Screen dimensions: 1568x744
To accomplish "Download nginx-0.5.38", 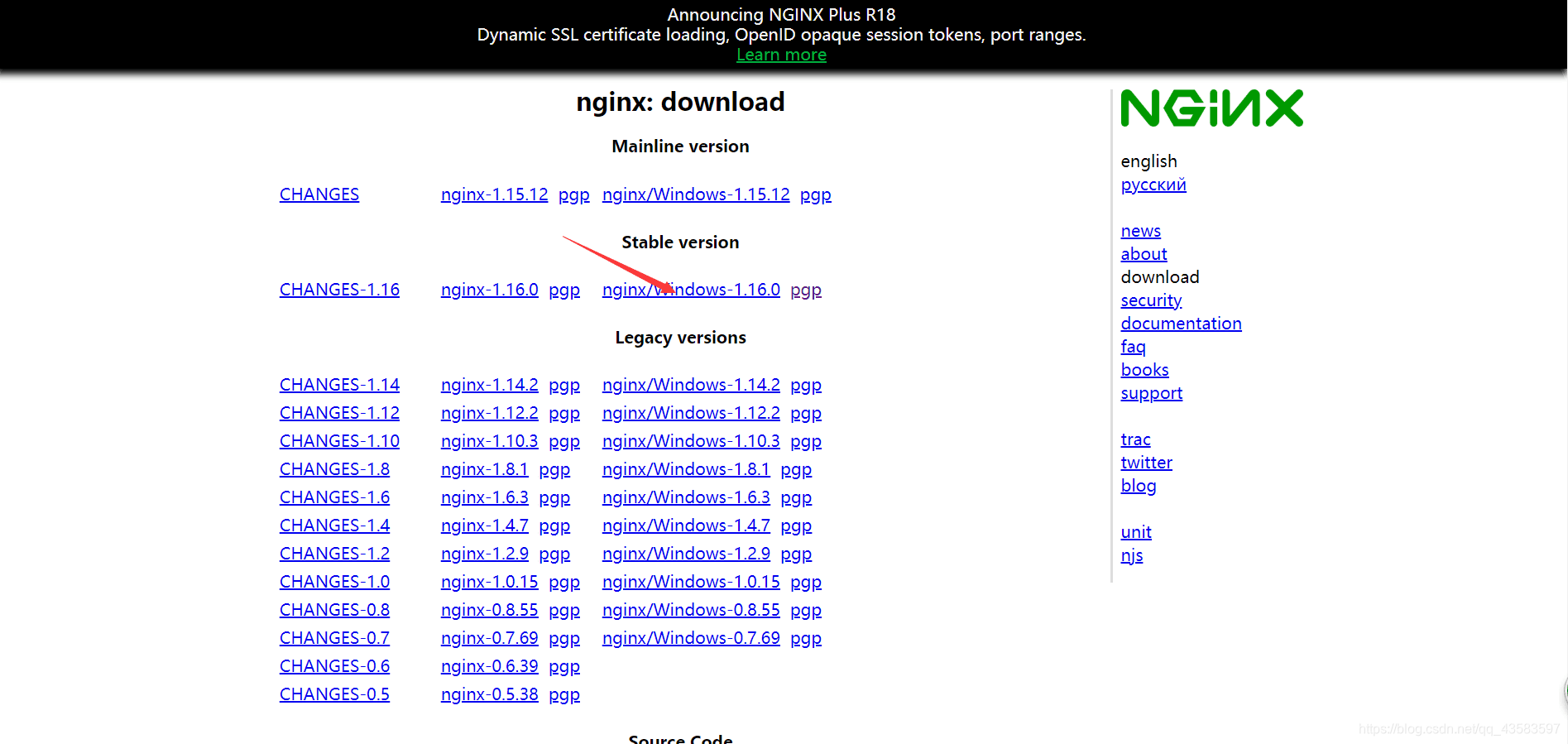I will [x=489, y=694].
